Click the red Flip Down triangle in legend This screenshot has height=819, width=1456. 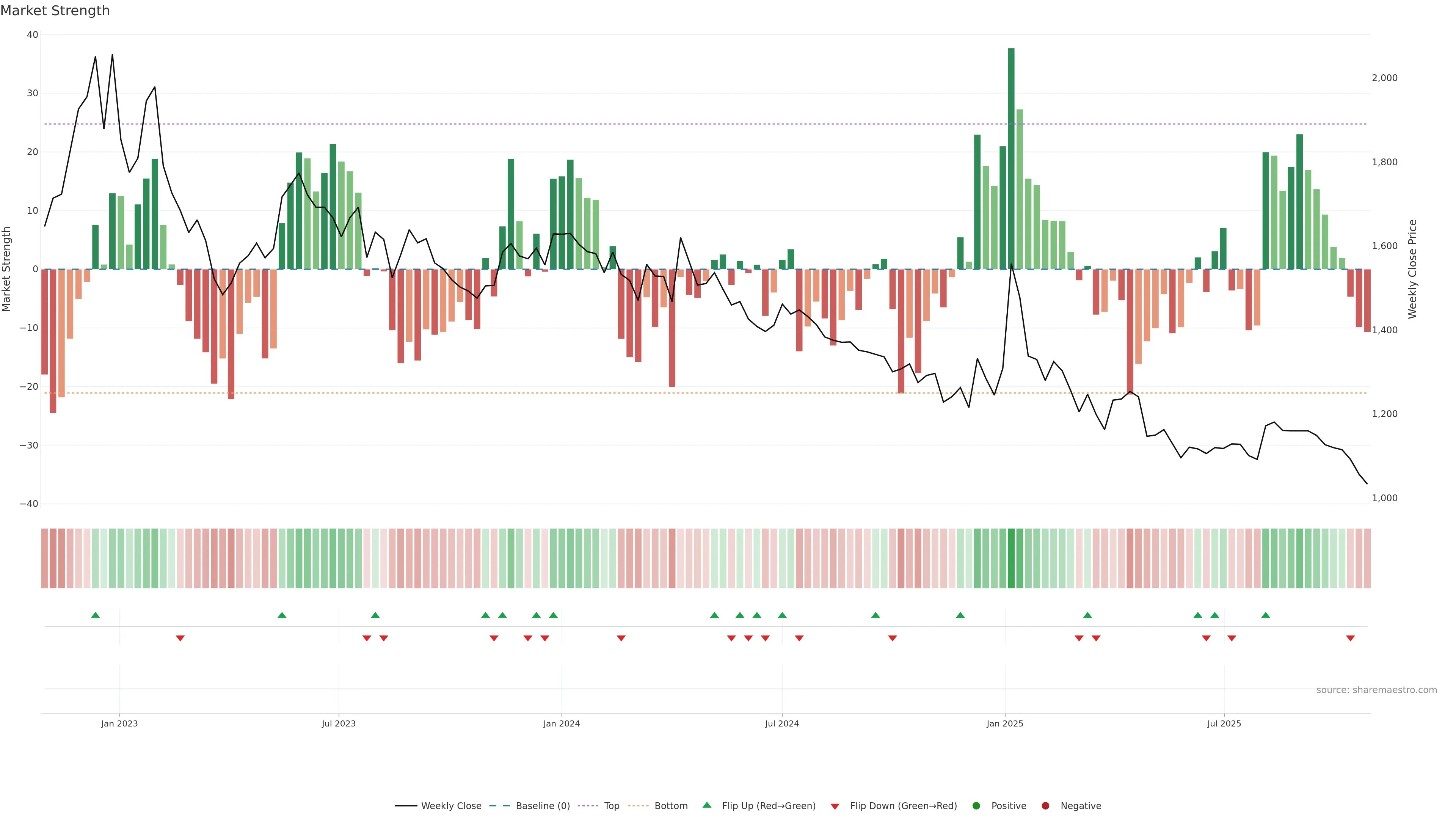pos(835,806)
